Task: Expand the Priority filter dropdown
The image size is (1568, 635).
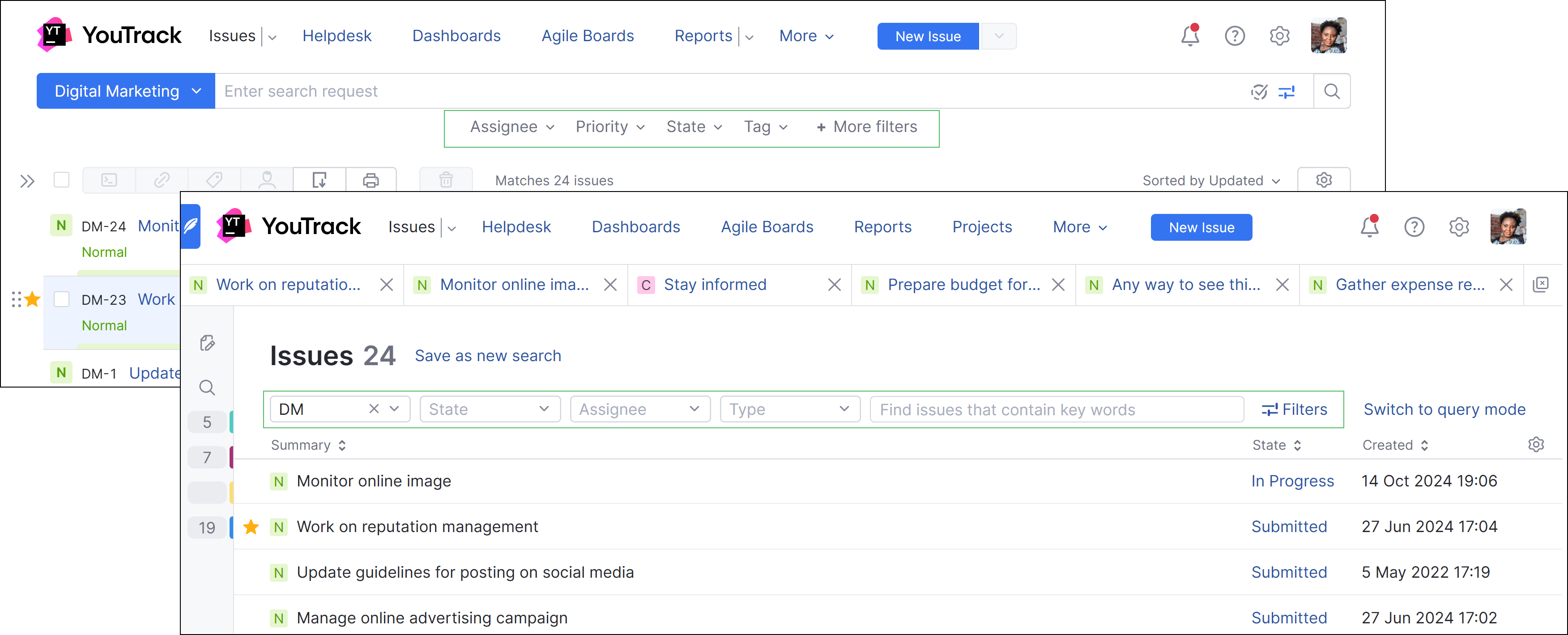Action: tap(609, 127)
